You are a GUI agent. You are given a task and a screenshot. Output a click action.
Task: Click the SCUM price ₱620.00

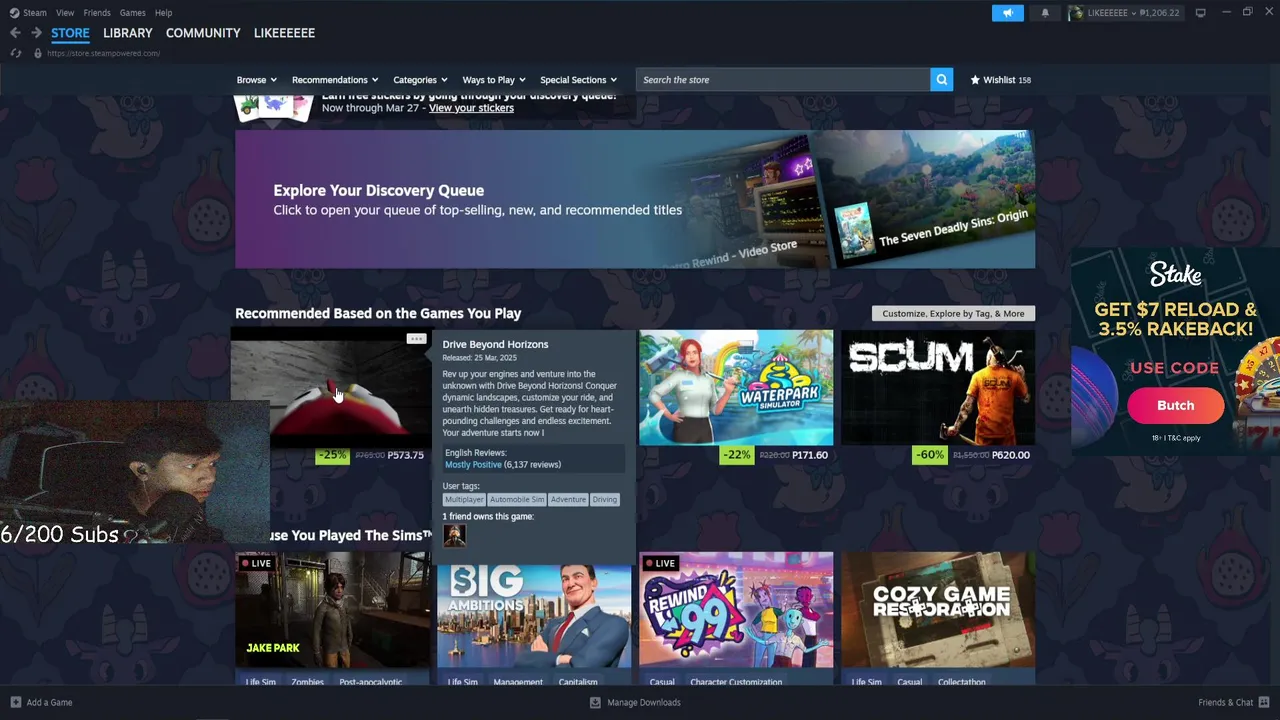click(x=1010, y=455)
